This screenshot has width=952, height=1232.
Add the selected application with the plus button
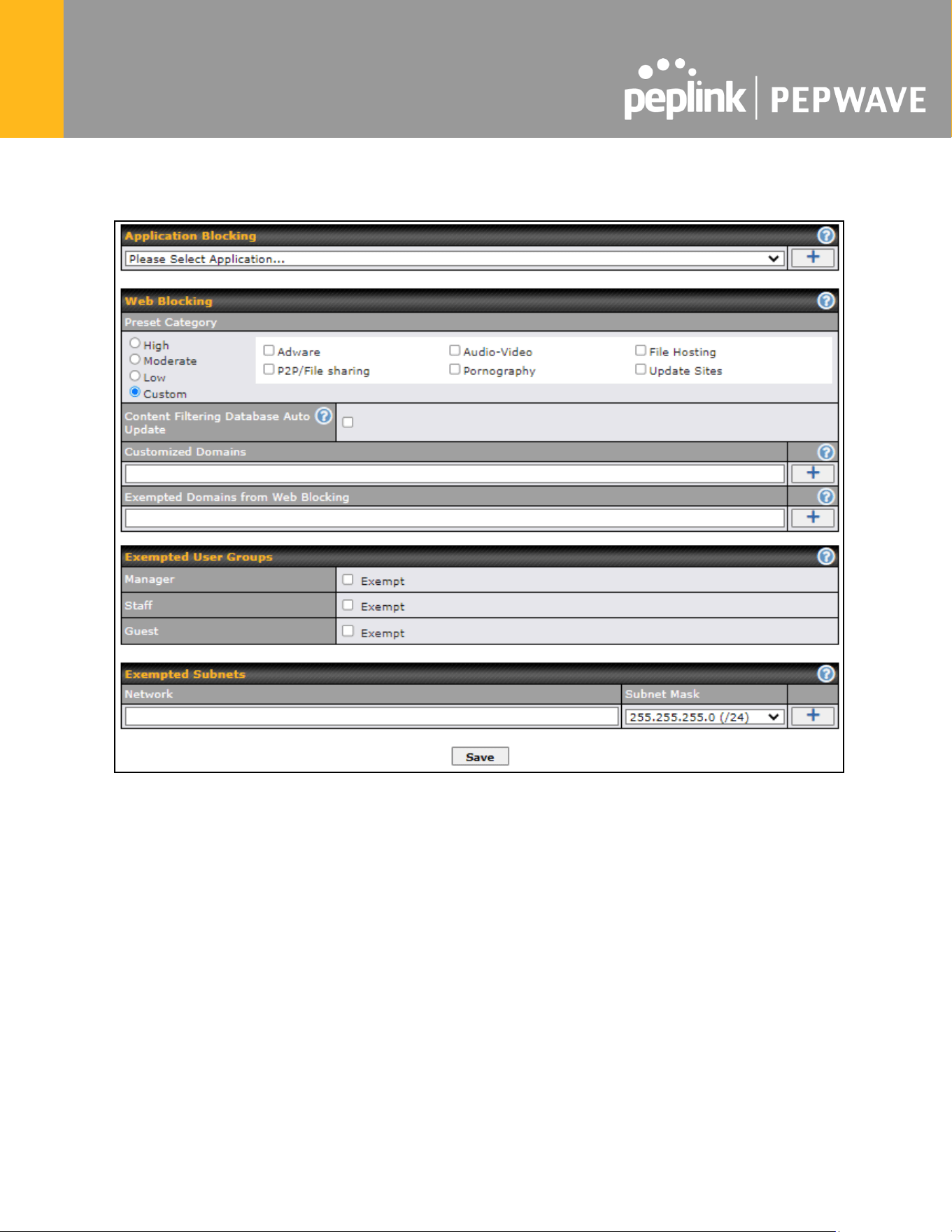(813, 257)
